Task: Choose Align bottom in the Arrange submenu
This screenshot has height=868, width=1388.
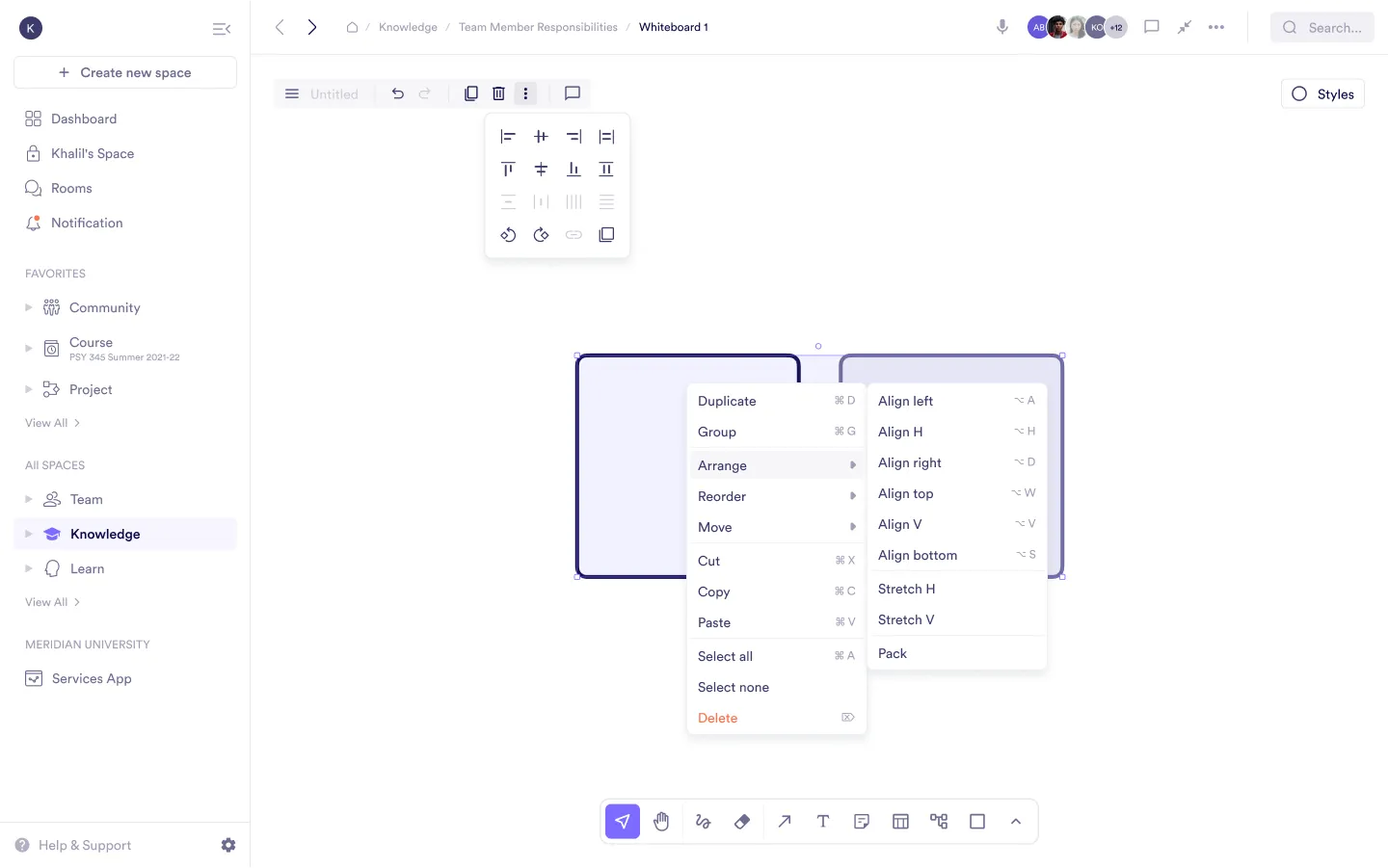Action: 917,555
